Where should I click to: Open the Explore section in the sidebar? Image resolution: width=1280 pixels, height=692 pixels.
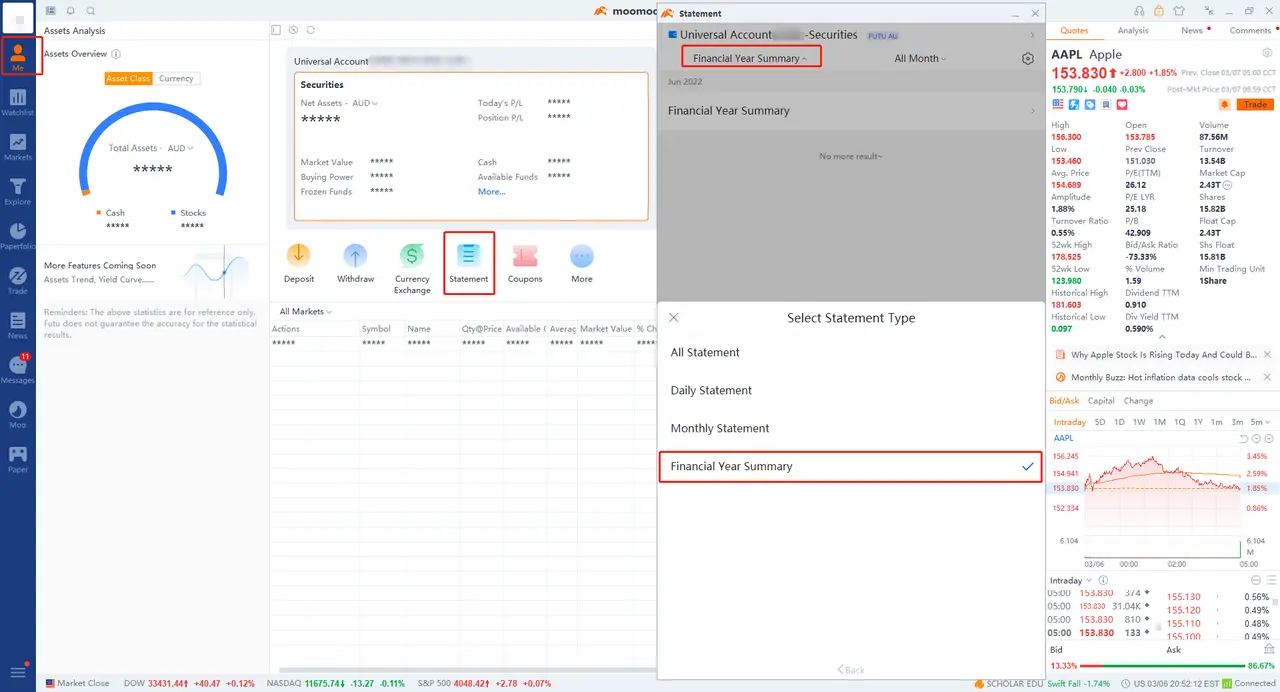18,191
